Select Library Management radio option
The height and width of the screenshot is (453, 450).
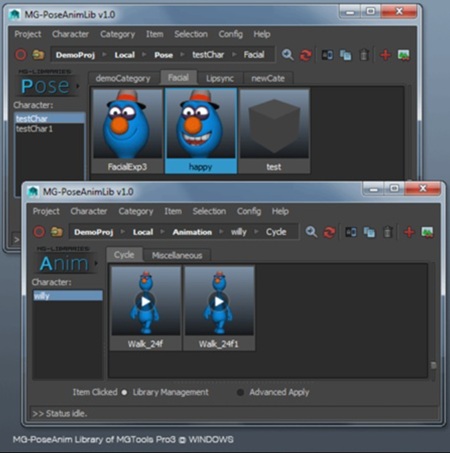pos(124,392)
